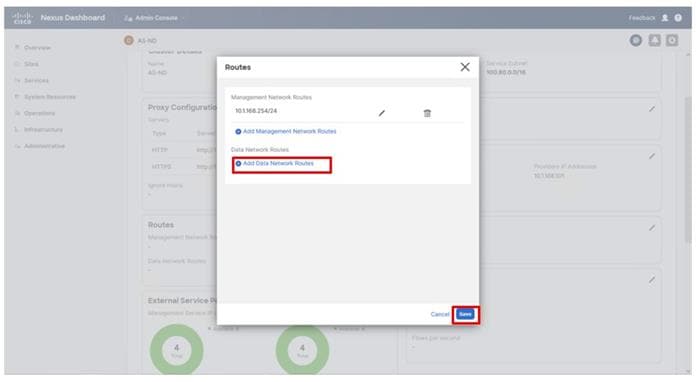Open Services in the sidebar

coord(36,80)
